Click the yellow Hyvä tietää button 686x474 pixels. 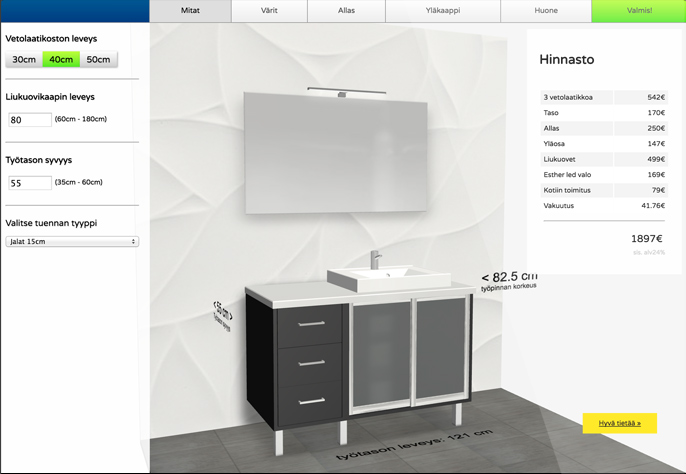click(619, 423)
